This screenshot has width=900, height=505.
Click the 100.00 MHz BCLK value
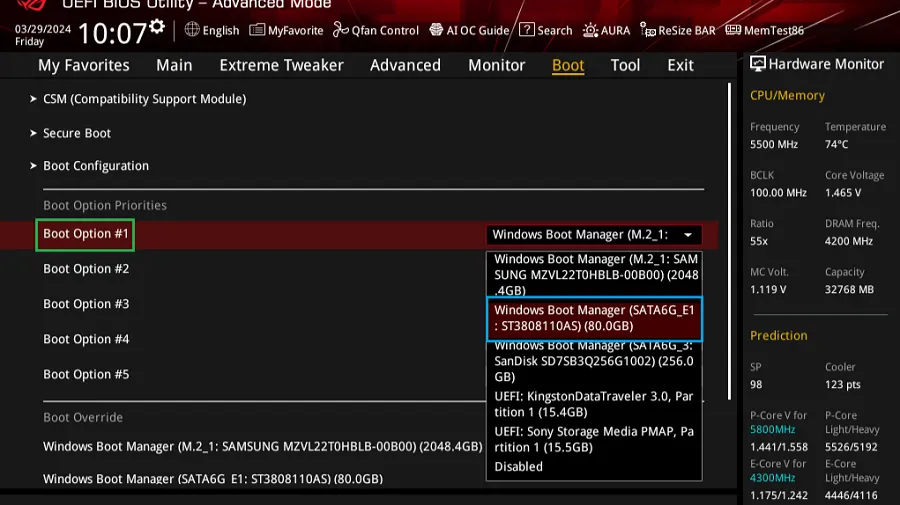pos(778,193)
